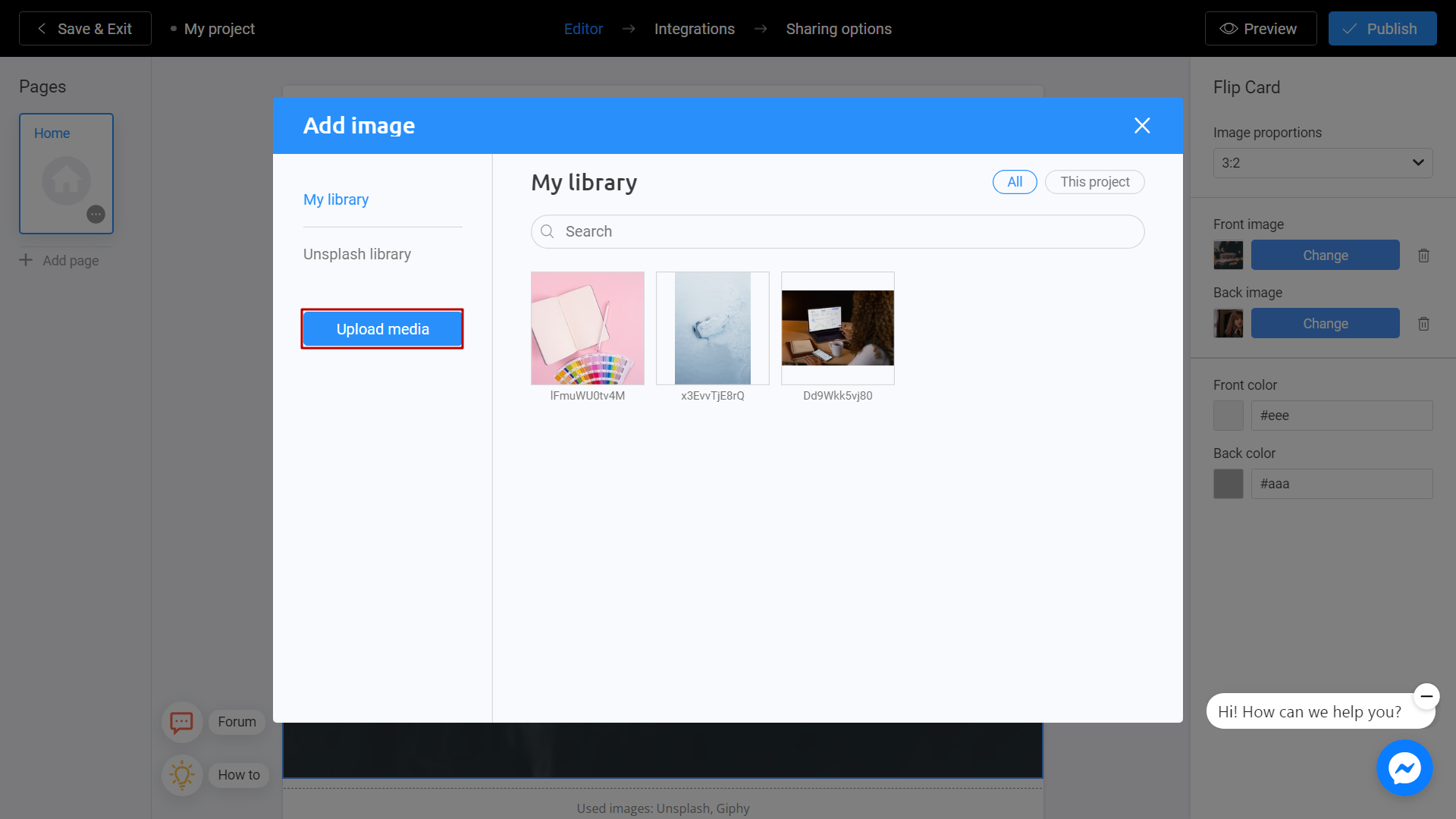Publish the project
This screenshot has width=1456, height=819.
coord(1382,28)
